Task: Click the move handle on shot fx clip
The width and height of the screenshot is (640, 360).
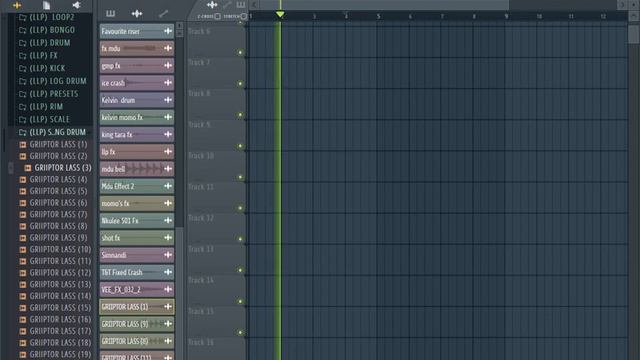Action: click(168, 238)
